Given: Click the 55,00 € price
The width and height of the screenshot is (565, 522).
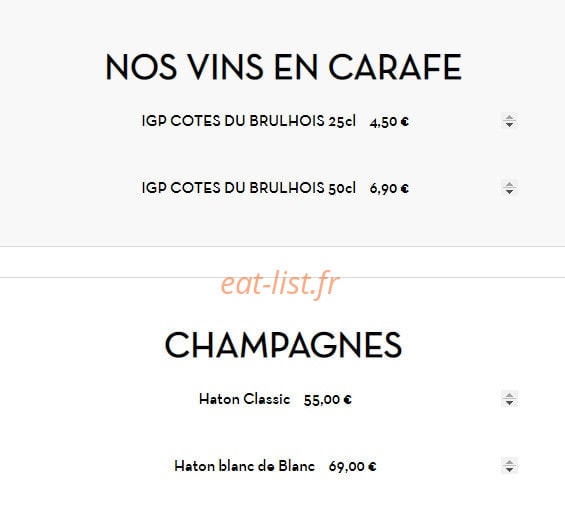Looking at the screenshot, I should [x=328, y=400].
